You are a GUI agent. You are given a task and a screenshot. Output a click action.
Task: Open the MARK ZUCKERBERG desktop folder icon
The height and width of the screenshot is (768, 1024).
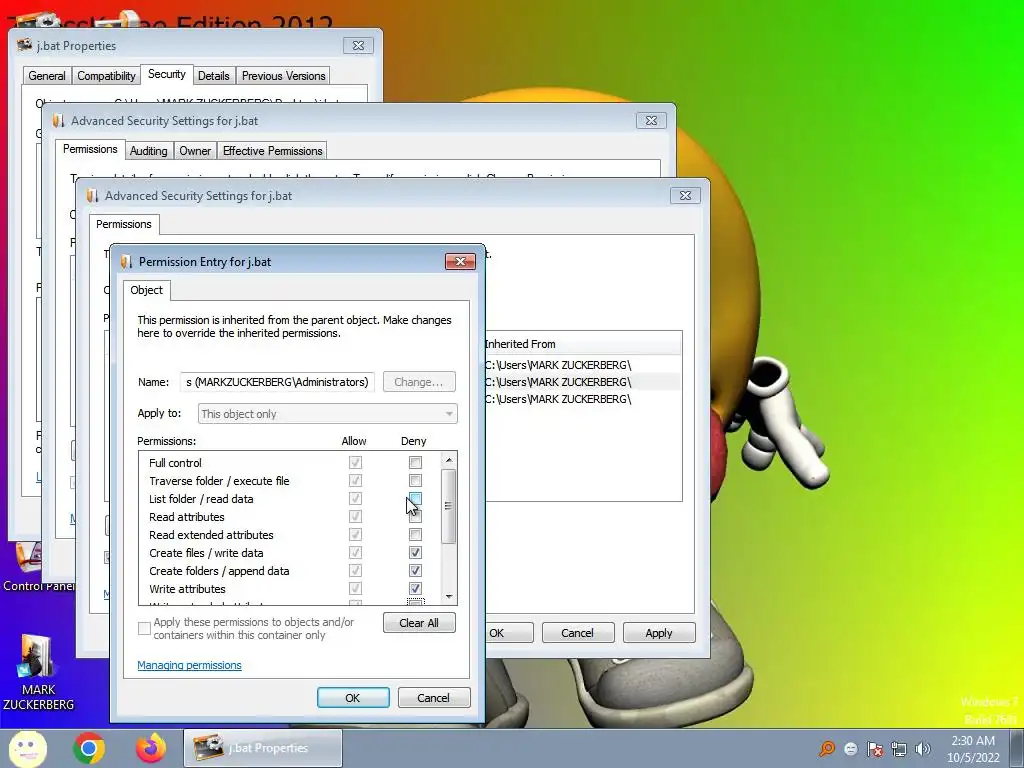pyautogui.click(x=39, y=673)
